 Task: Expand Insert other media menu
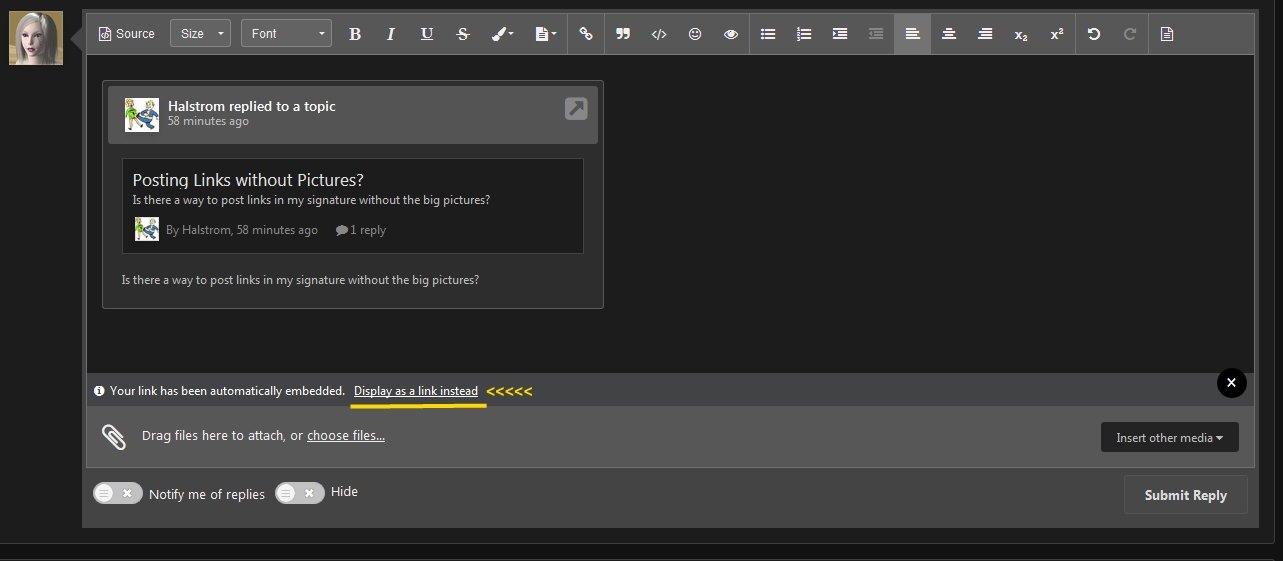(x=1170, y=437)
